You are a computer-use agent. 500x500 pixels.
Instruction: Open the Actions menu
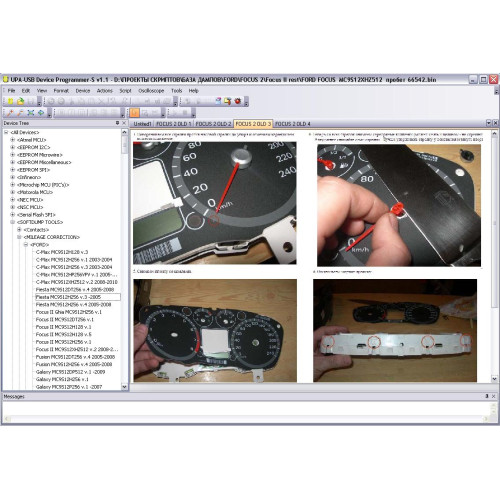[105, 91]
